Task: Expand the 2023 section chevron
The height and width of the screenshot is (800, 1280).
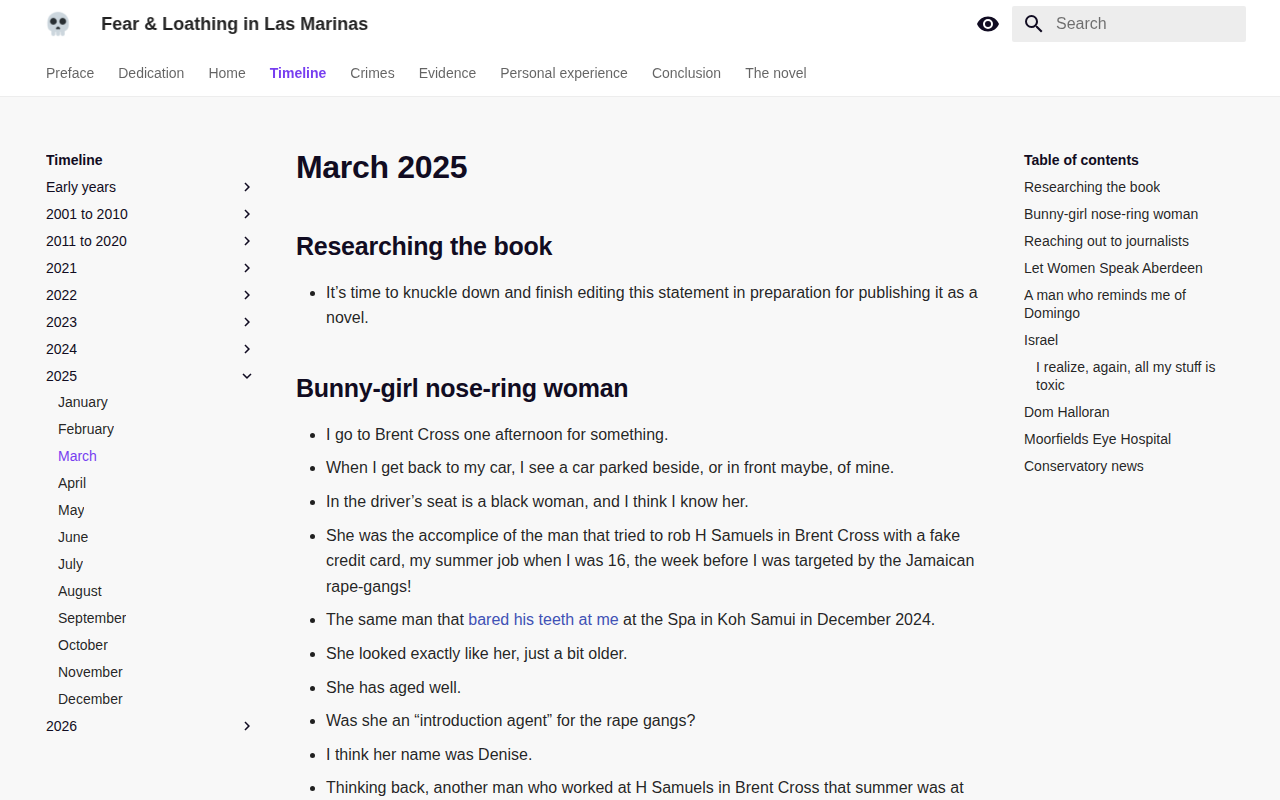Action: [x=247, y=322]
